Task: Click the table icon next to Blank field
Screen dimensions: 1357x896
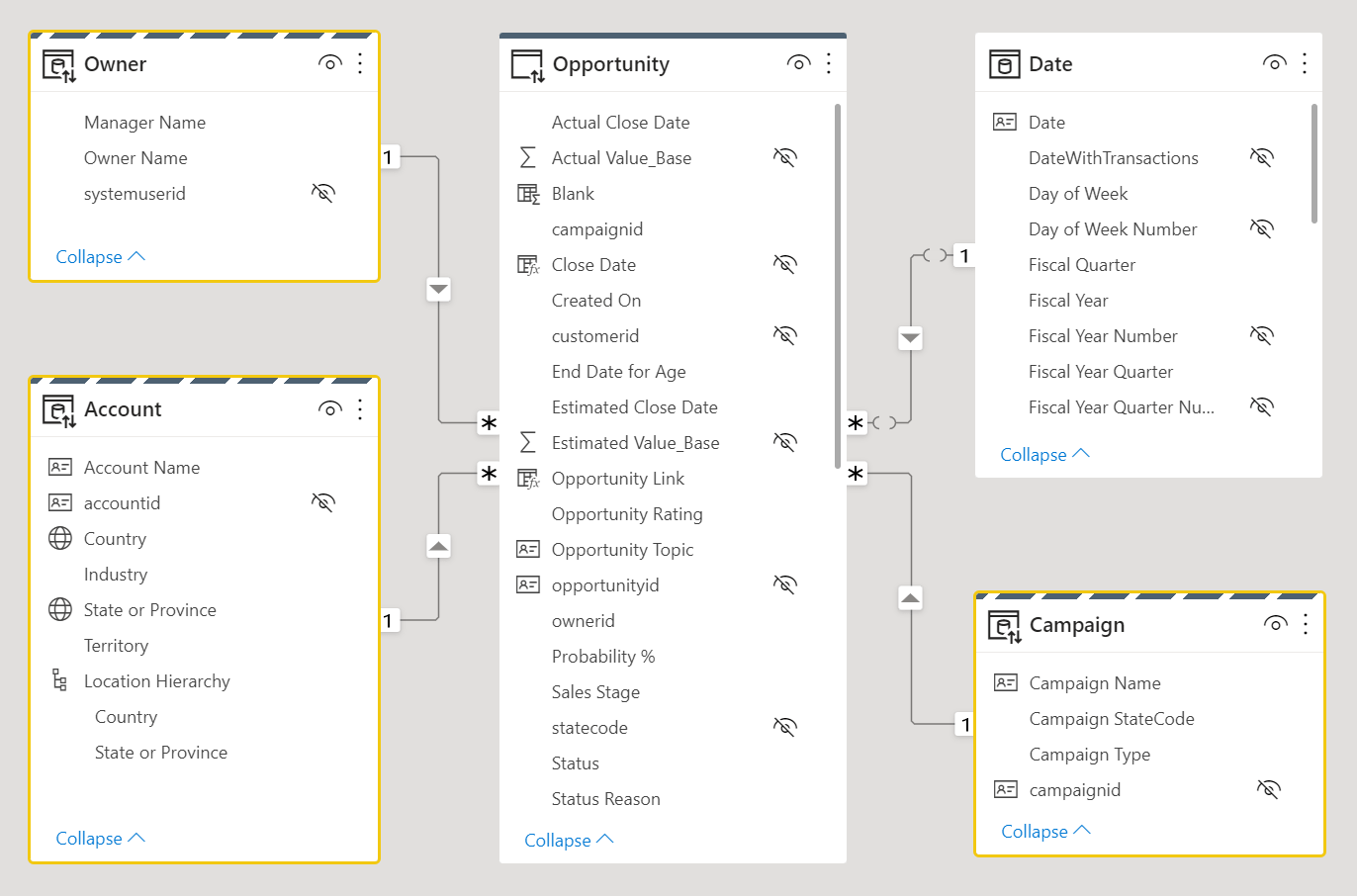Action: pos(527,193)
